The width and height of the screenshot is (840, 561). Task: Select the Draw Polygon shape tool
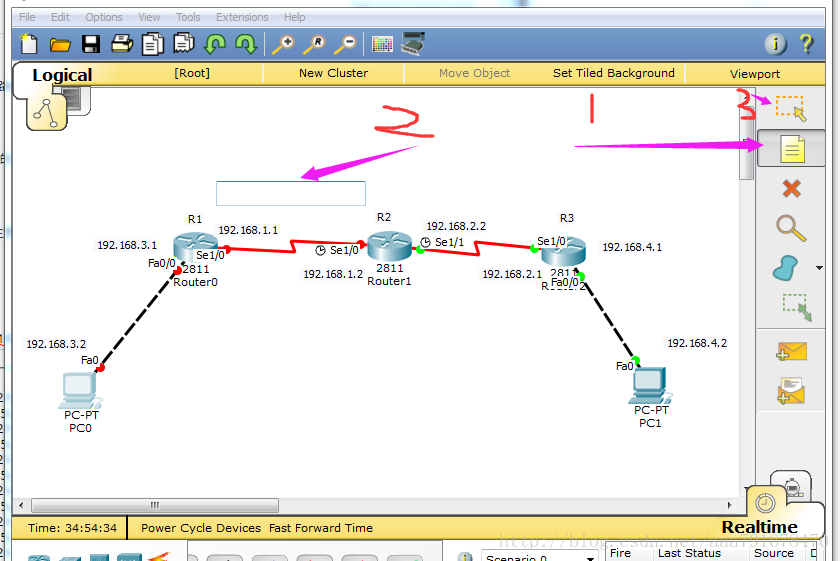tap(786, 268)
